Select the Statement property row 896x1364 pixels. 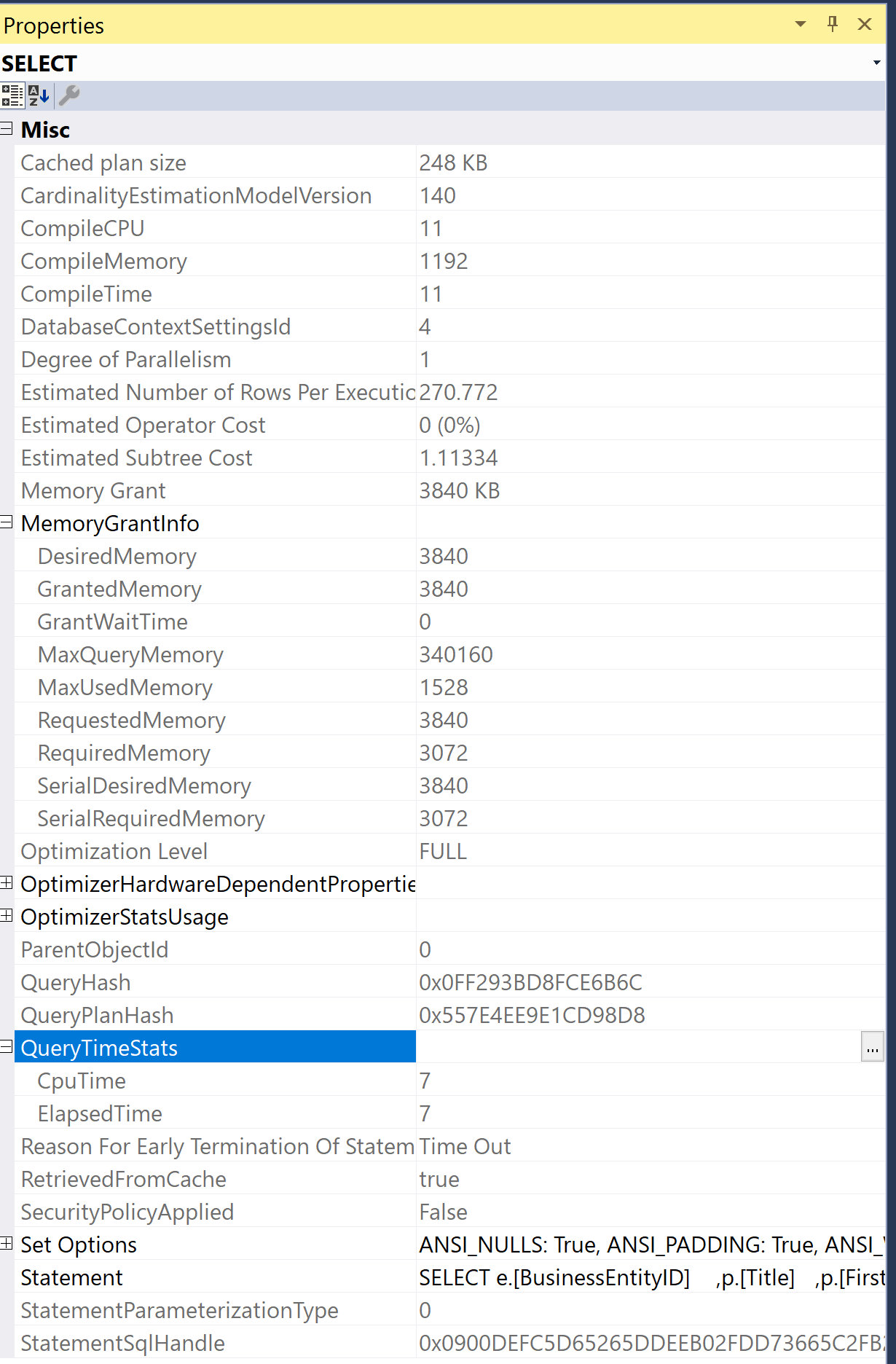(x=449, y=1277)
